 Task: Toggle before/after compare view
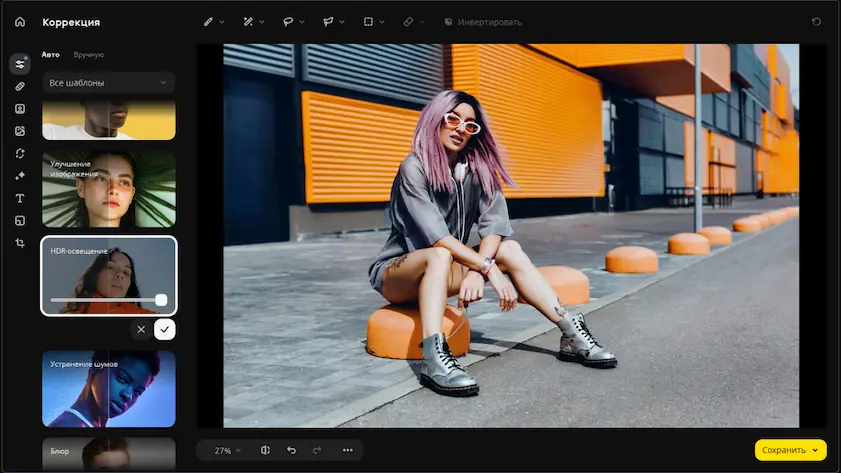(265, 450)
